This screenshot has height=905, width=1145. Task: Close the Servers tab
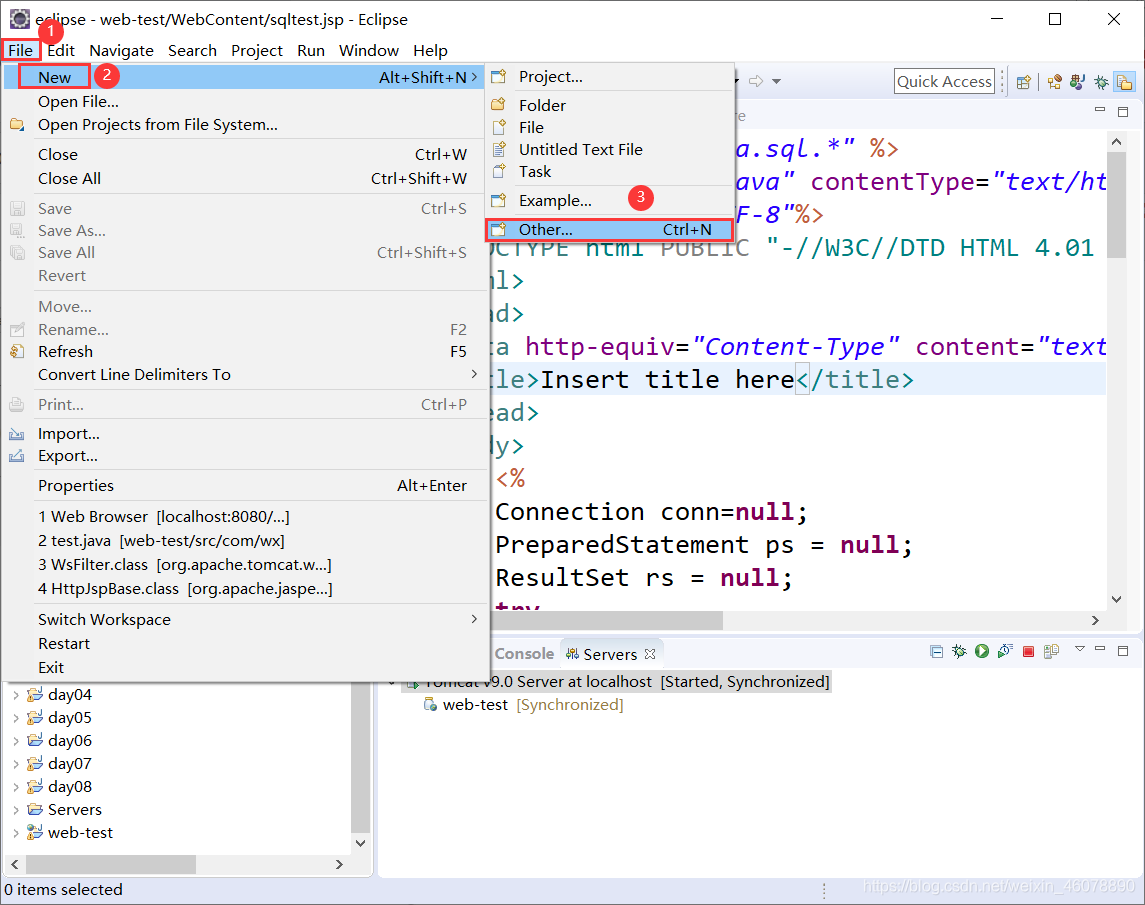(650, 654)
